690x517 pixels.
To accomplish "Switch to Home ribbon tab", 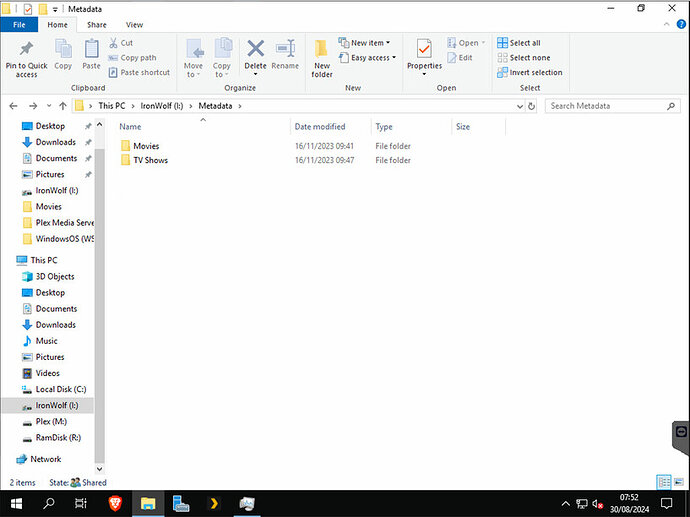I will [57, 25].
